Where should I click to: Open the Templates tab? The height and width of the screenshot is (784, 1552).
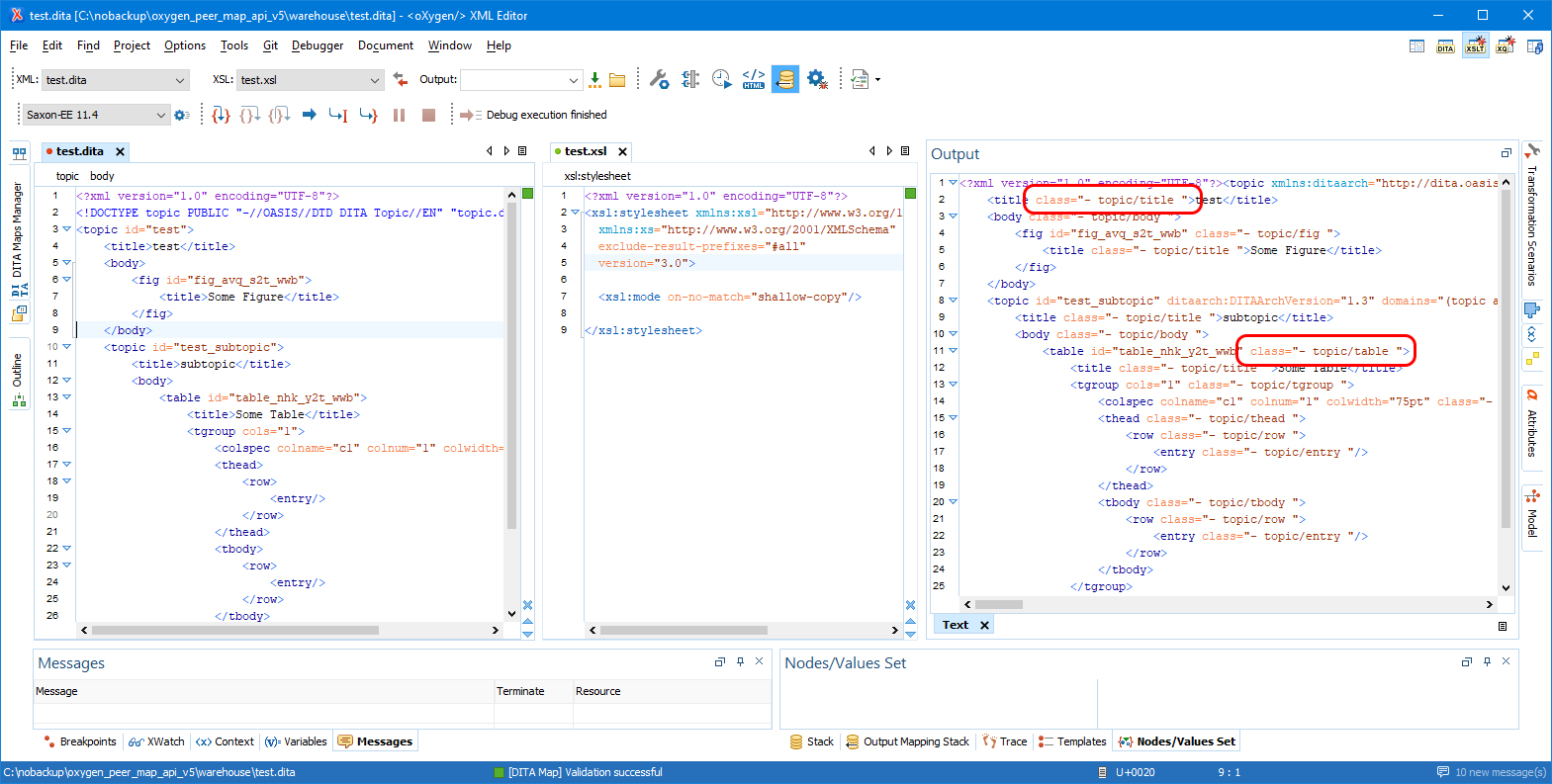1072,741
